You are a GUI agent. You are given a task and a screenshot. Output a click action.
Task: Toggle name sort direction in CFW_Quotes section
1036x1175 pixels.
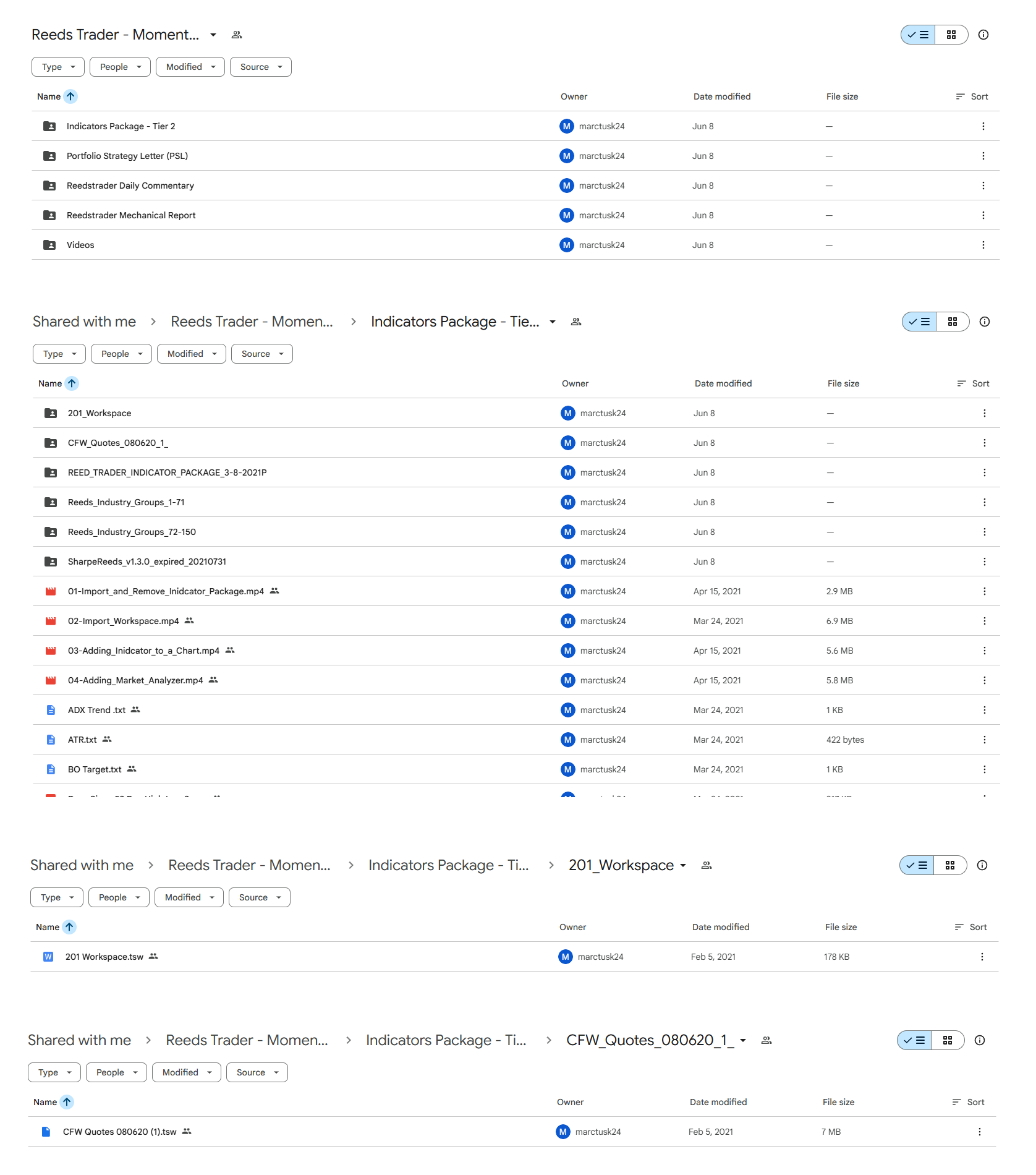point(67,1102)
